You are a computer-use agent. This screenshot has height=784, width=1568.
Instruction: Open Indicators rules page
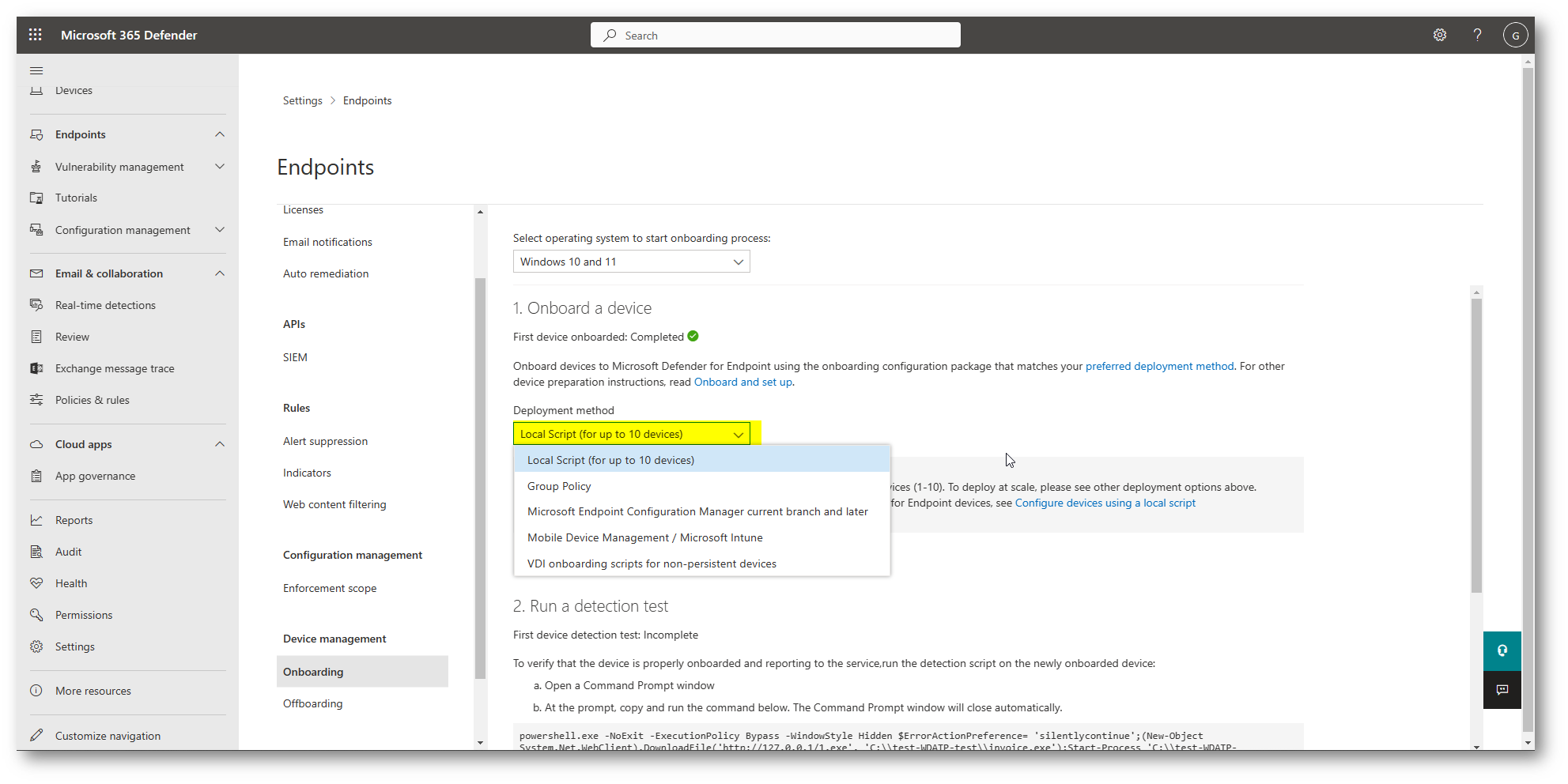click(307, 473)
